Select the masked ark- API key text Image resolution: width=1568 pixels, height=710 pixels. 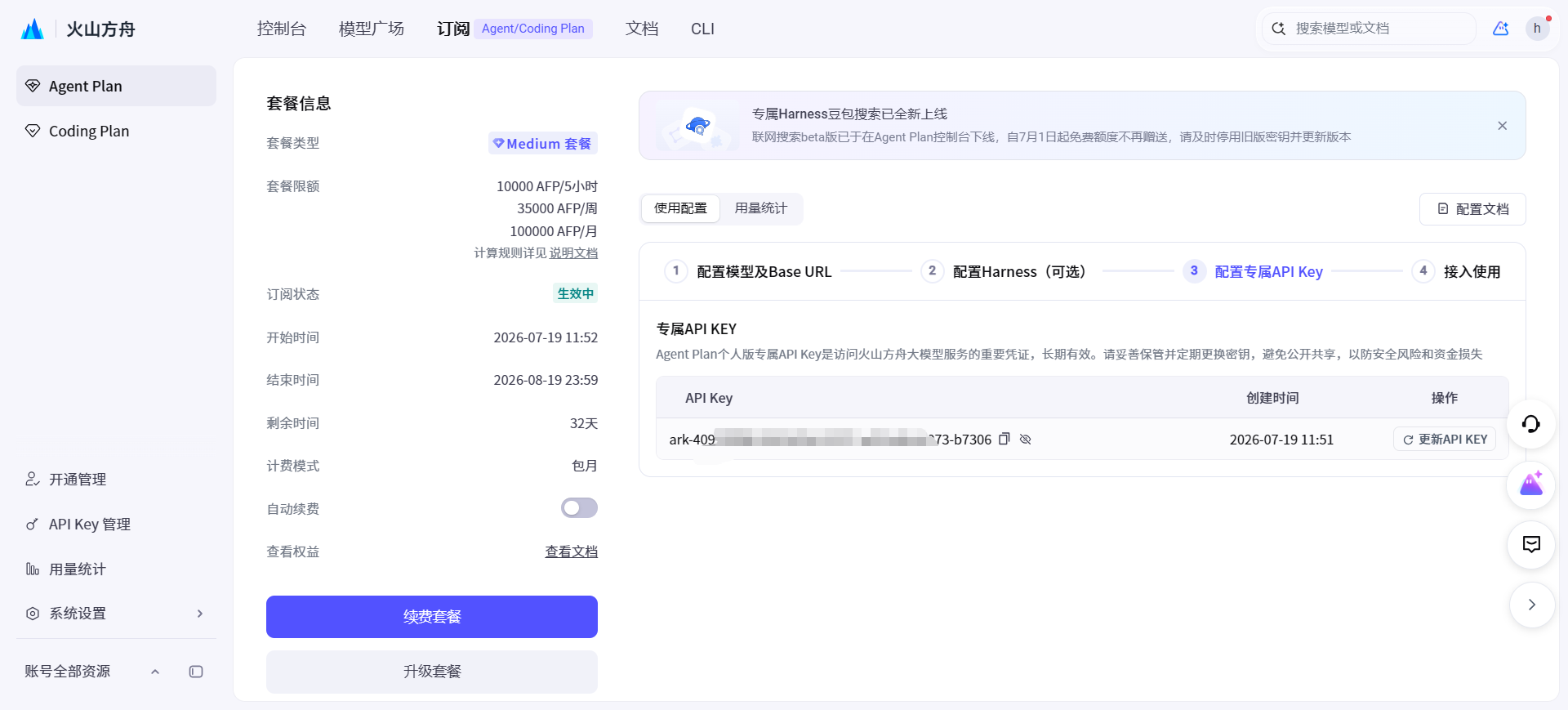(830, 440)
